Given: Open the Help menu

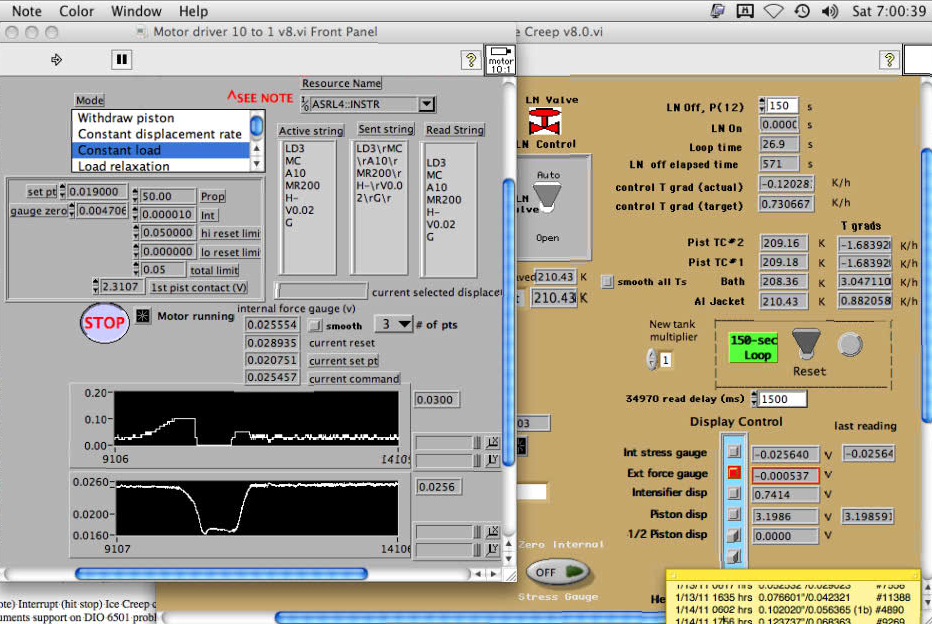Looking at the screenshot, I should click(193, 11).
